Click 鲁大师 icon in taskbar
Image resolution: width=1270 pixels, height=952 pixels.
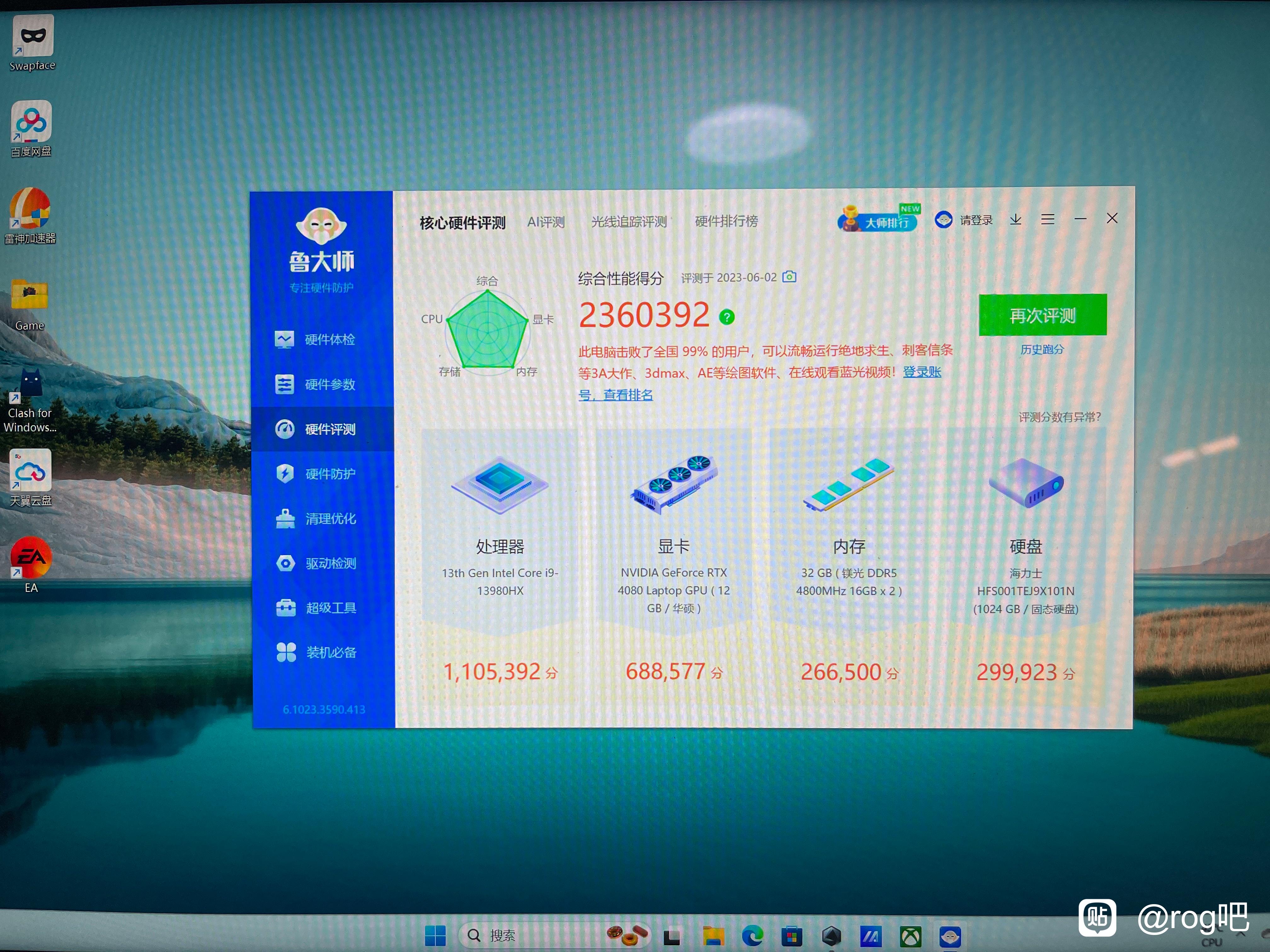[x=950, y=937]
